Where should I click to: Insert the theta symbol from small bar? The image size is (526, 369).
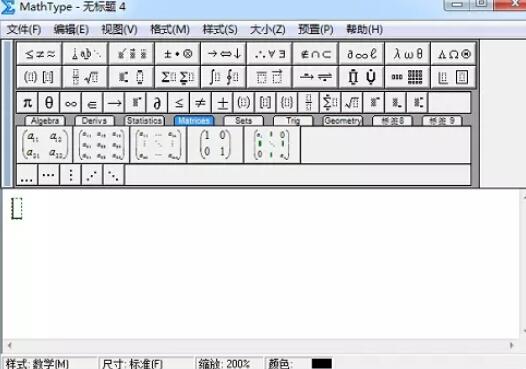point(49,103)
